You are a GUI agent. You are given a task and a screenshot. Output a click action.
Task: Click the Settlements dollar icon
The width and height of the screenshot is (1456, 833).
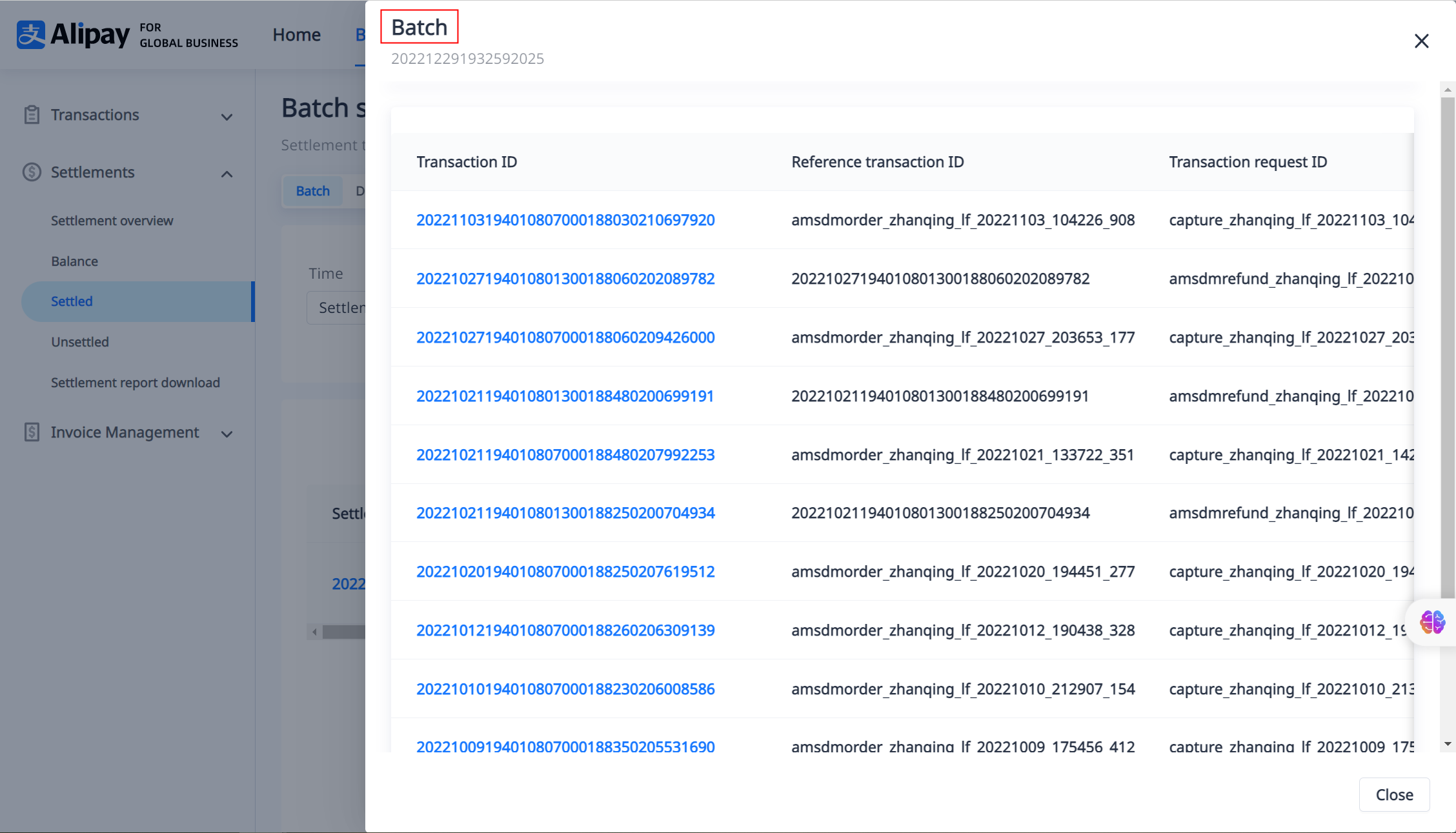point(32,172)
